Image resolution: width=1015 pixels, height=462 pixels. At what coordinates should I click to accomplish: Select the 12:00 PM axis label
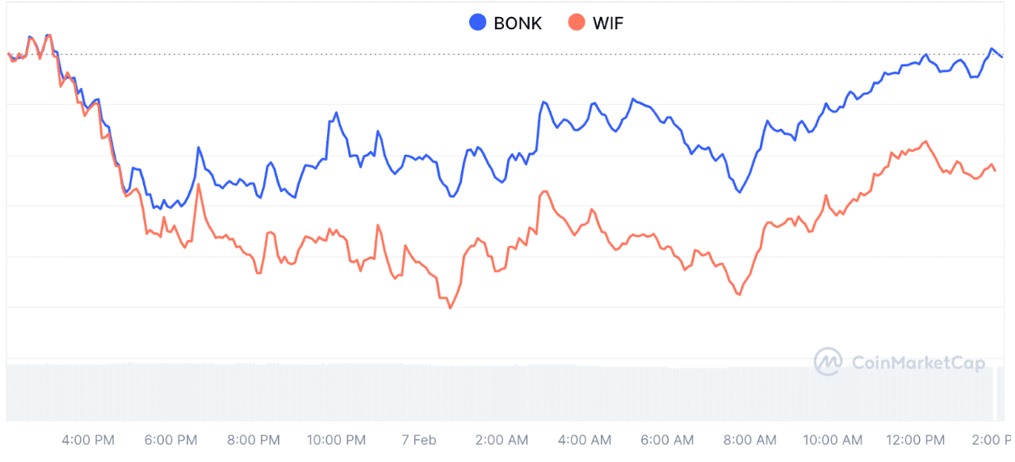(915, 440)
